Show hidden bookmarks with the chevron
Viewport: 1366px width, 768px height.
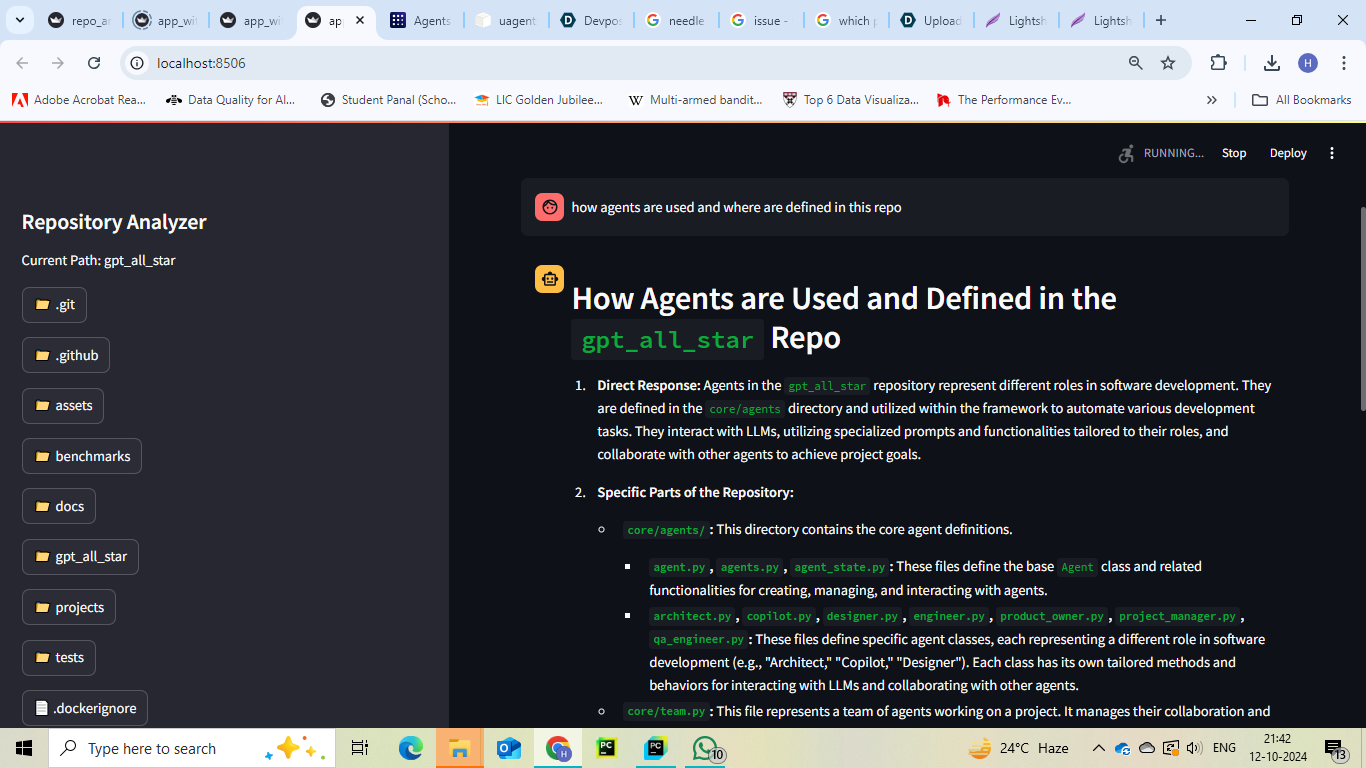pos(1212,100)
